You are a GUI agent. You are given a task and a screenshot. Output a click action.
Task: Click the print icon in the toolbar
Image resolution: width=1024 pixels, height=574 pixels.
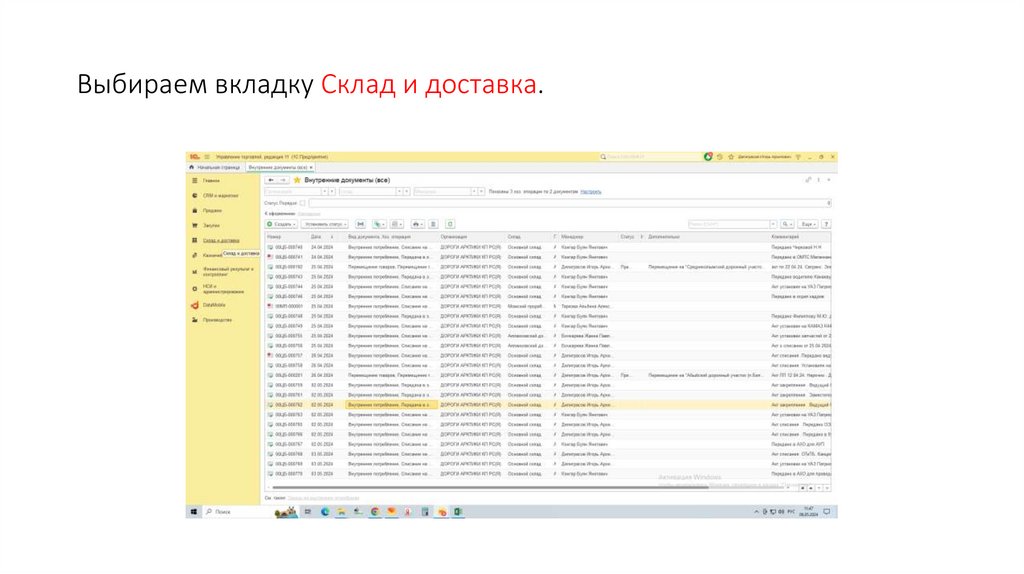pyautogui.click(x=417, y=224)
